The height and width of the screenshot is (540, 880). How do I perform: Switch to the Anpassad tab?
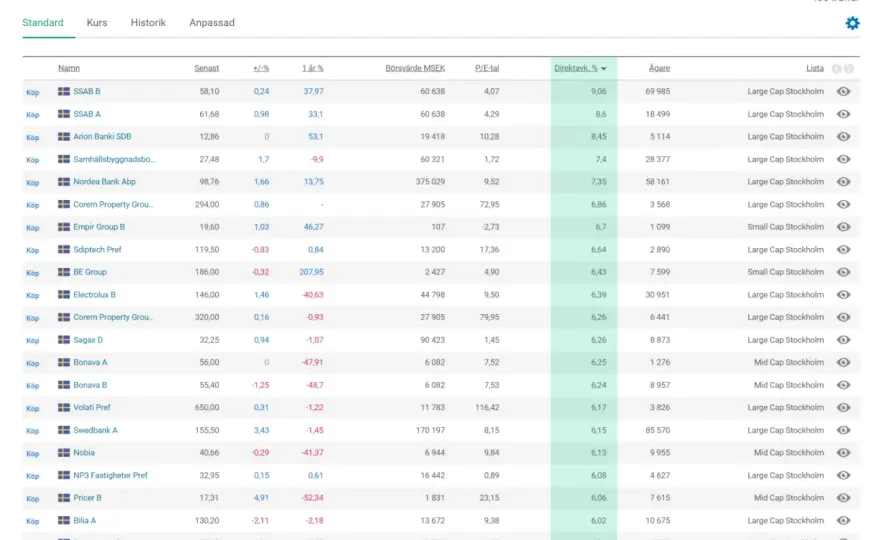point(212,23)
